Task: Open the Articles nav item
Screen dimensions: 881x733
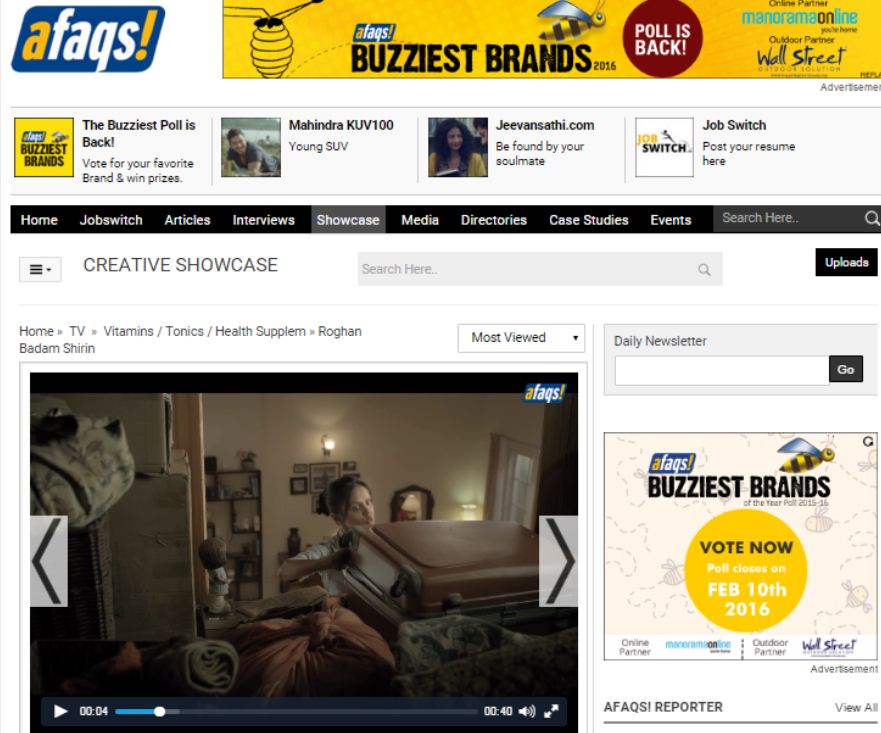Action: coord(188,220)
